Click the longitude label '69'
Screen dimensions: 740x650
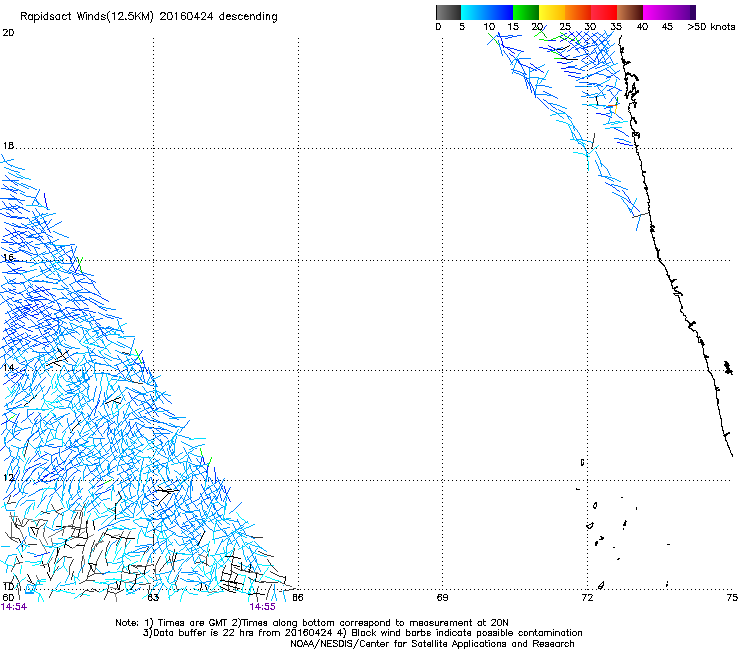click(442, 598)
